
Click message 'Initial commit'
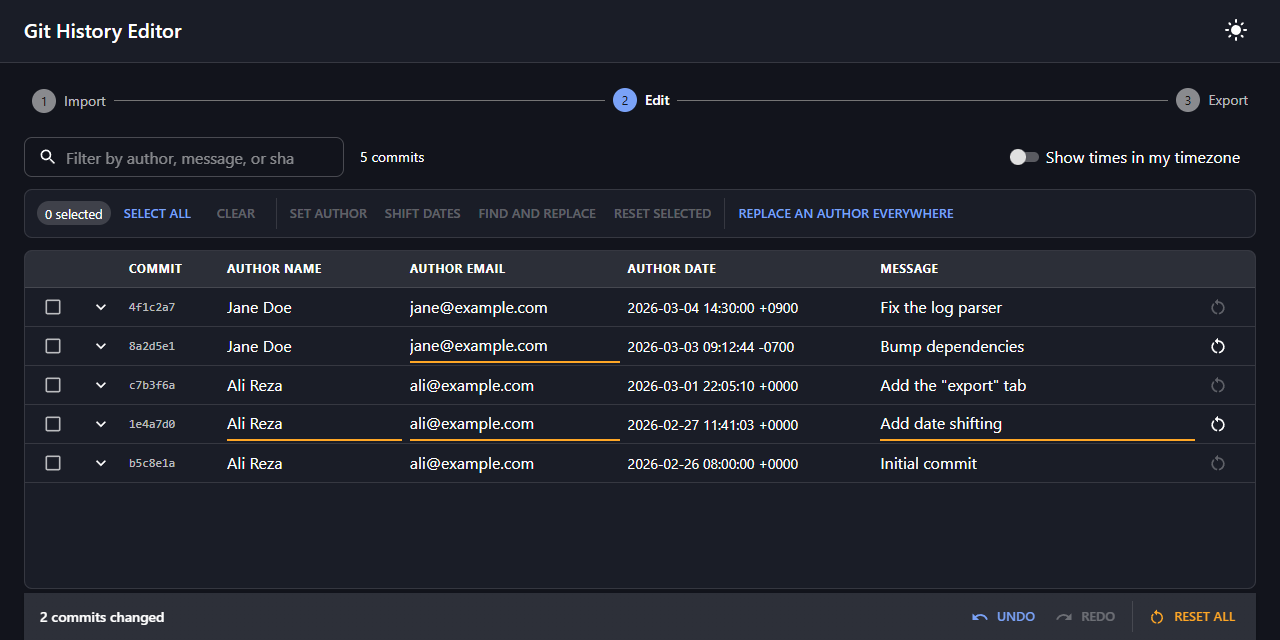pyautogui.click(x=929, y=463)
